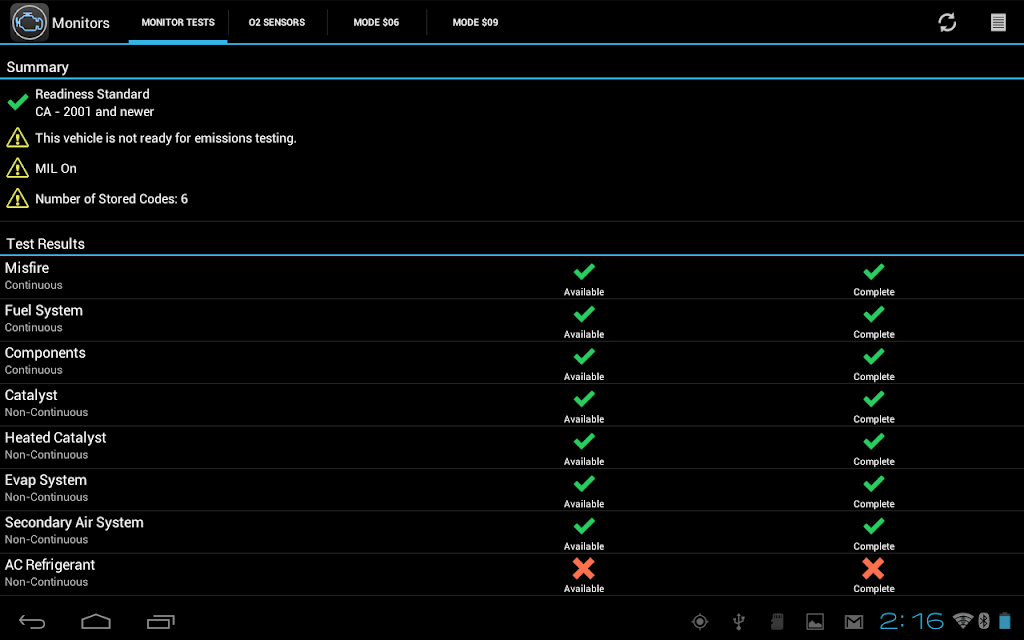Tap the engine app icon beside Monitors
This screenshot has height=640, width=1024.
click(x=29, y=22)
